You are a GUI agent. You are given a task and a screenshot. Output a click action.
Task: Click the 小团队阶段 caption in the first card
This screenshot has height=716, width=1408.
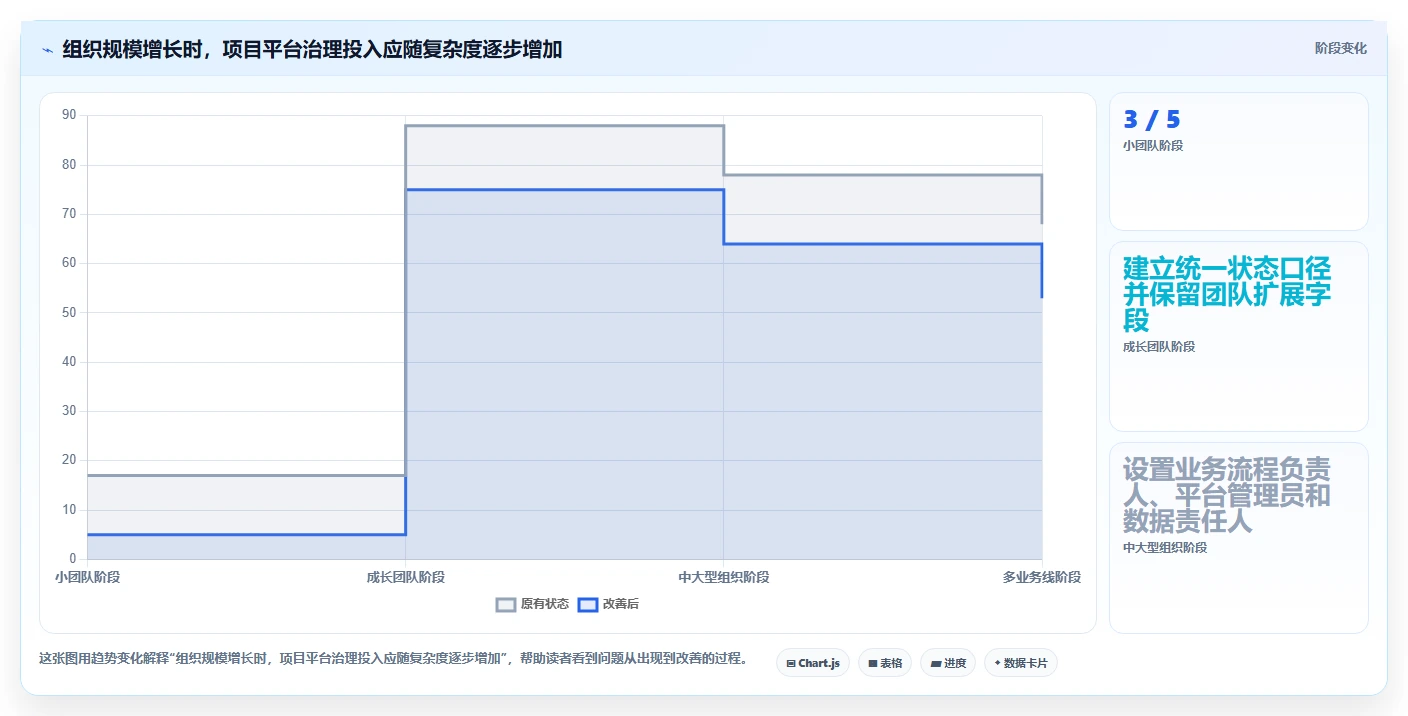pyautogui.click(x=1153, y=146)
